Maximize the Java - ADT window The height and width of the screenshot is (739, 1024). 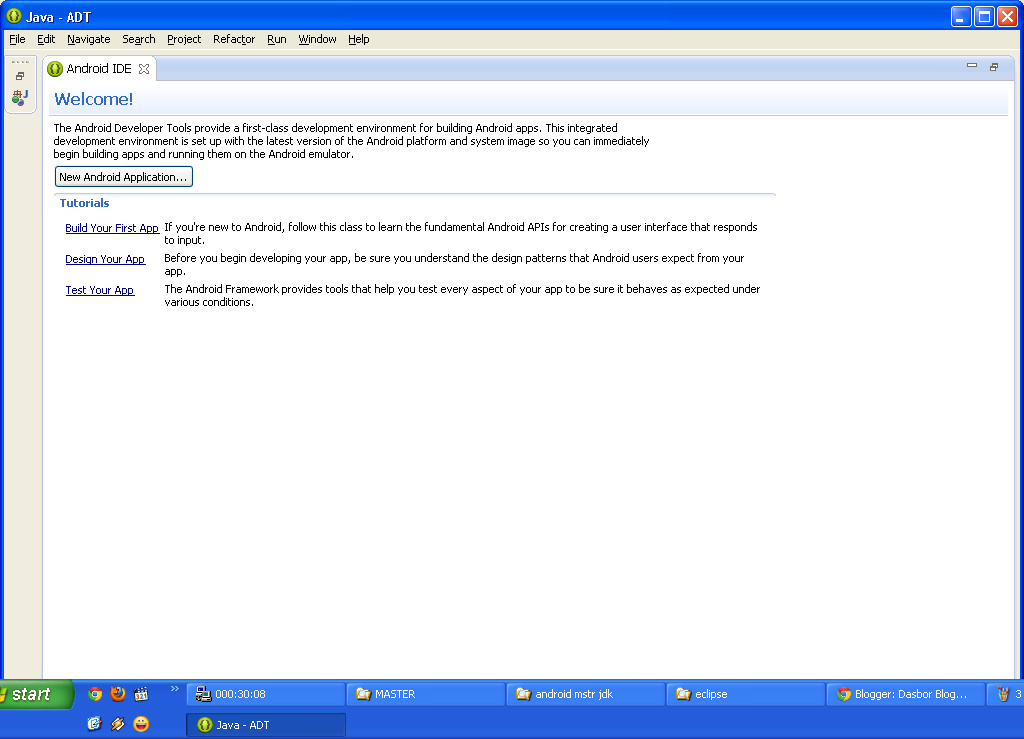pyautogui.click(x=984, y=16)
